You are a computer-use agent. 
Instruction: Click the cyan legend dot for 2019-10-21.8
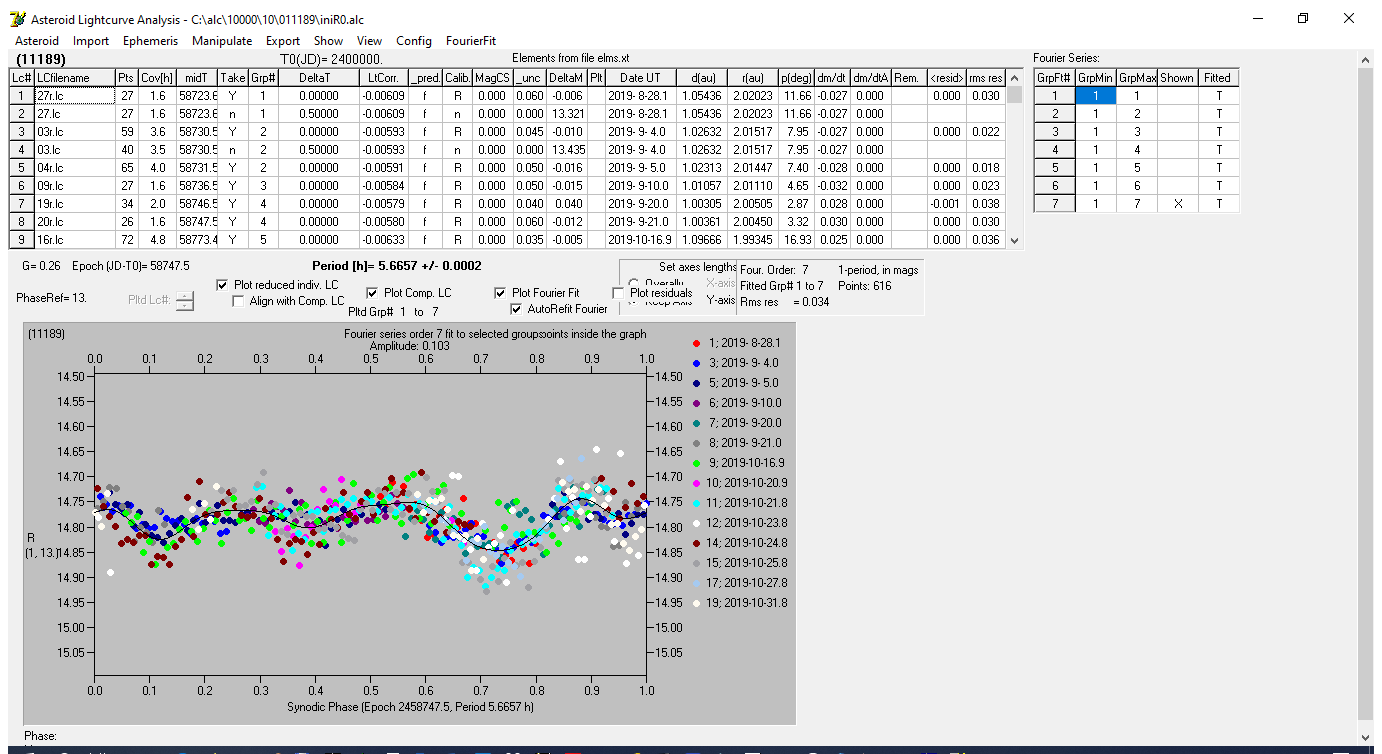[697, 503]
